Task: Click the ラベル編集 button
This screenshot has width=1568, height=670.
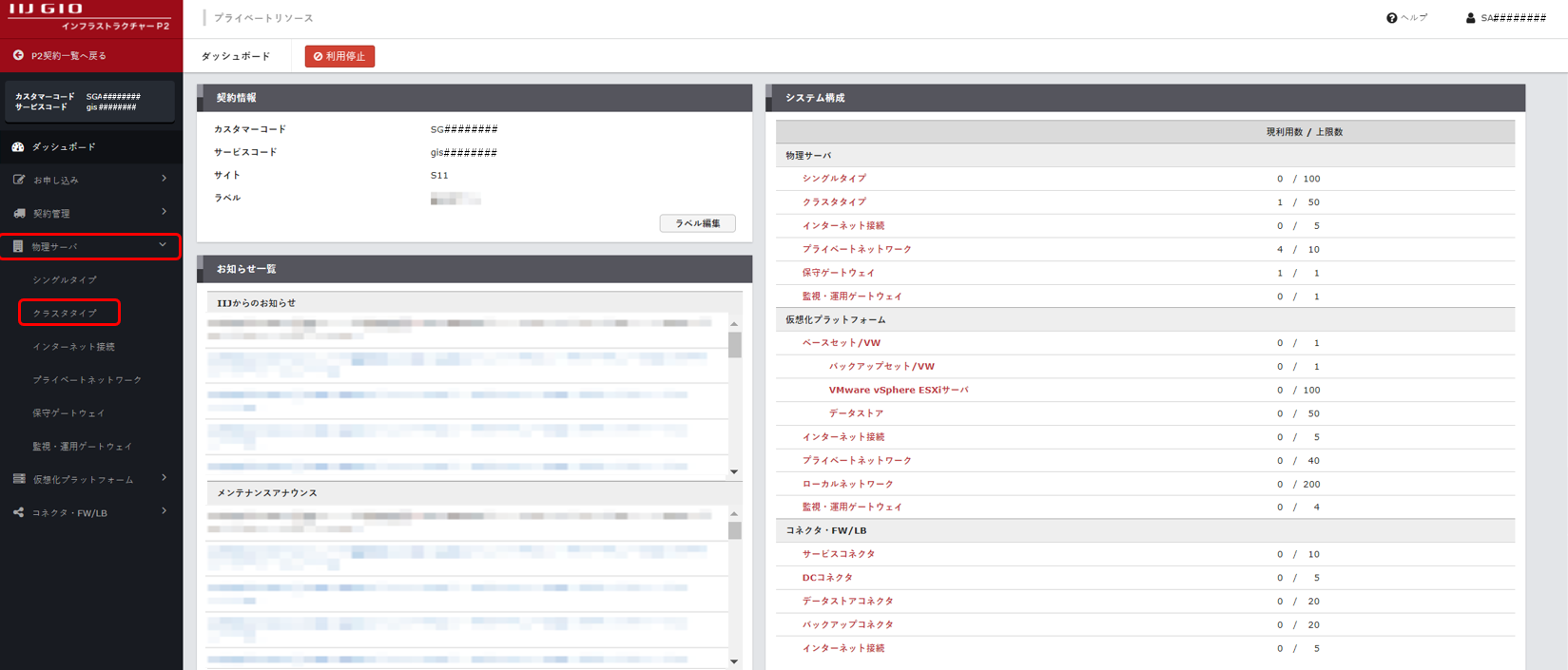Action: click(697, 223)
